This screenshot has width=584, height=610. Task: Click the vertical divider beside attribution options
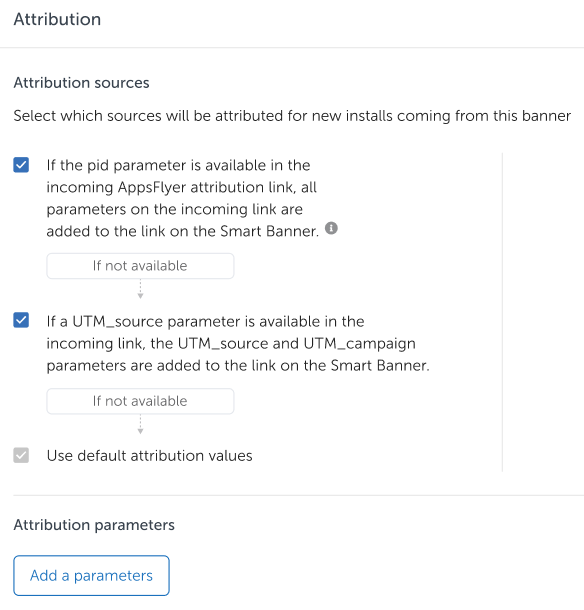click(x=502, y=312)
